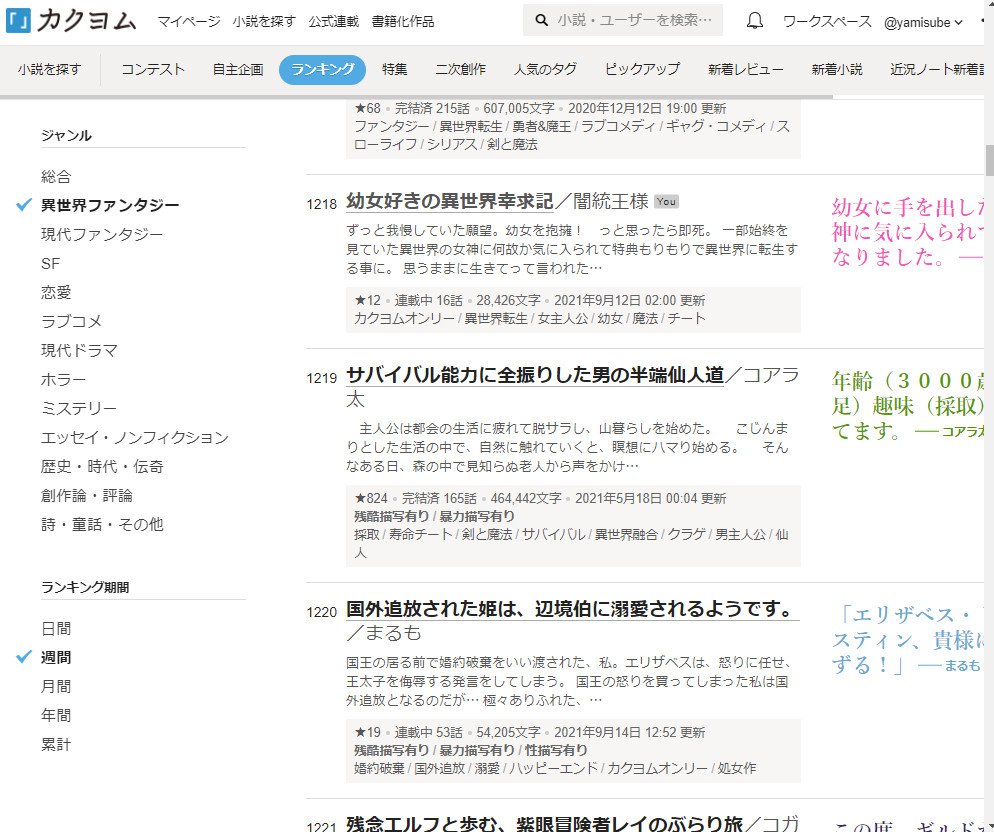
Task: Click into the novel and user search field
Action: point(636,21)
